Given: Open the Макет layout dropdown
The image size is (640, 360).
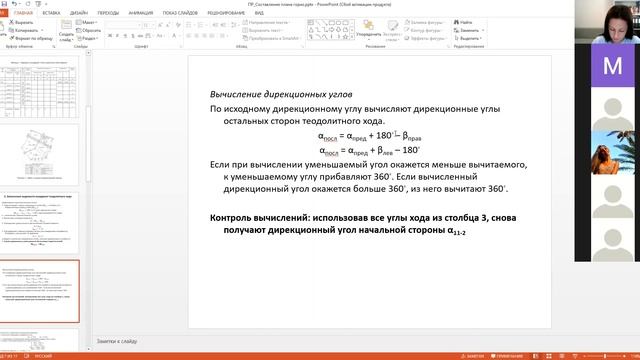Looking at the screenshot, I should click(x=87, y=22).
